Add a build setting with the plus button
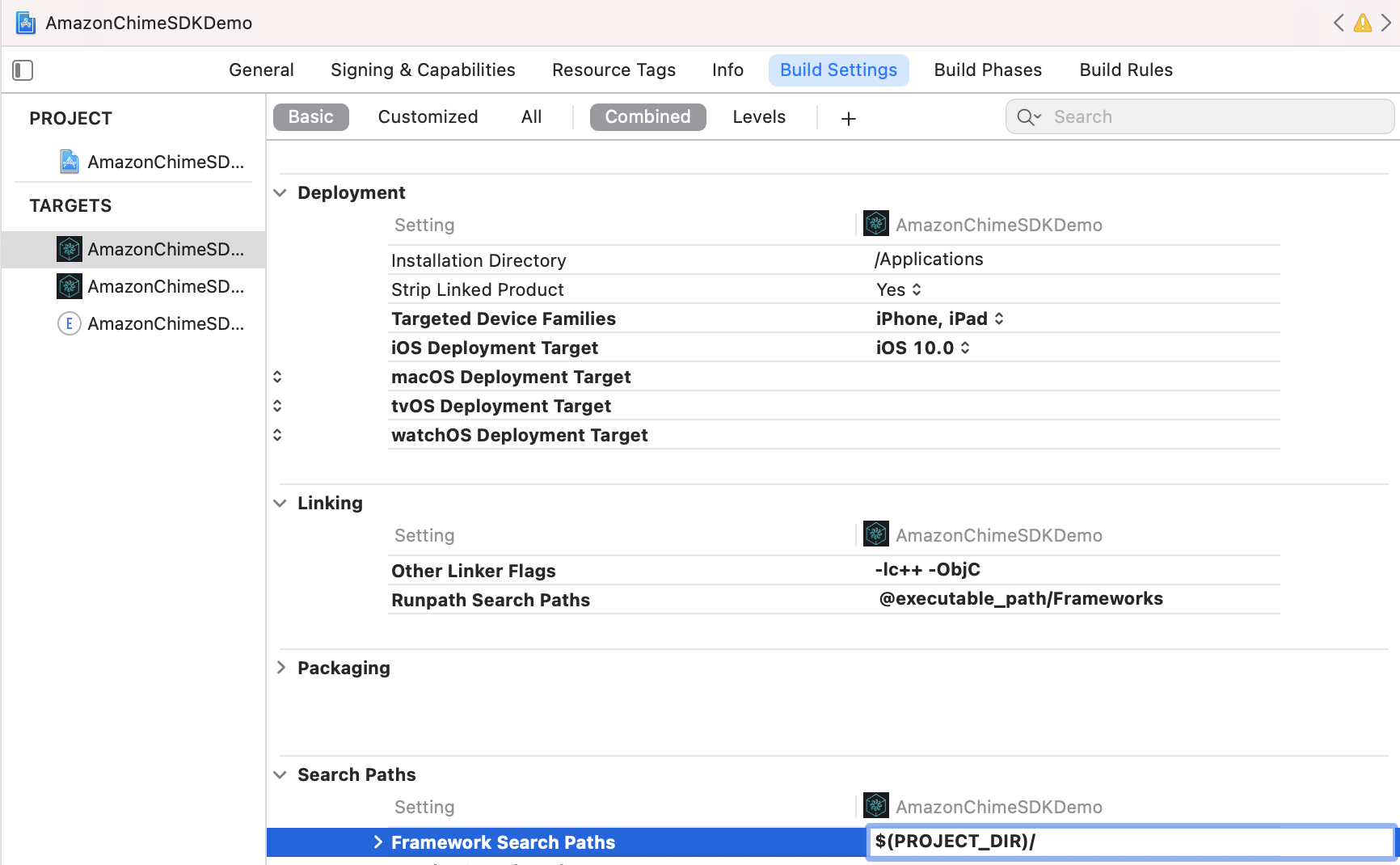1400x865 pixels. [848, 119]
